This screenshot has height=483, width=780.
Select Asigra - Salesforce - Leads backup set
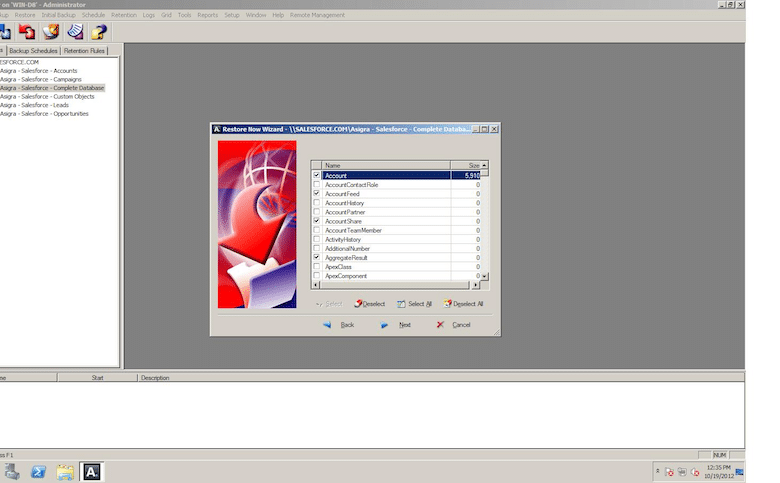pos(34,105)
